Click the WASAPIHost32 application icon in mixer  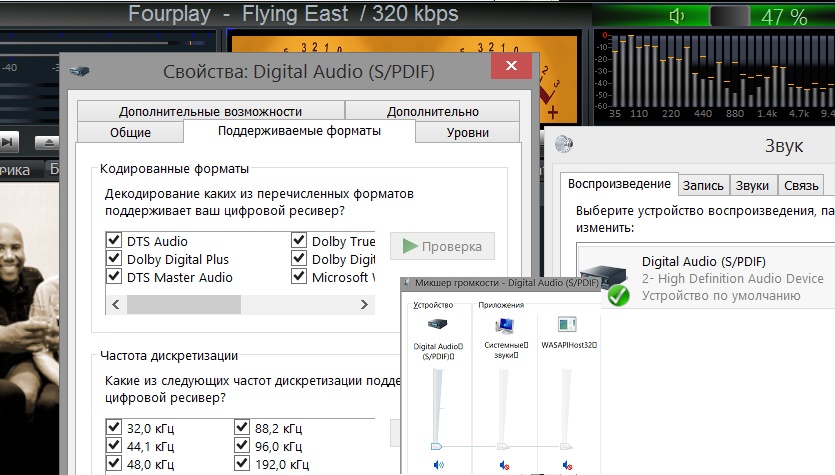pyautogui.click(x=567, y=324)
